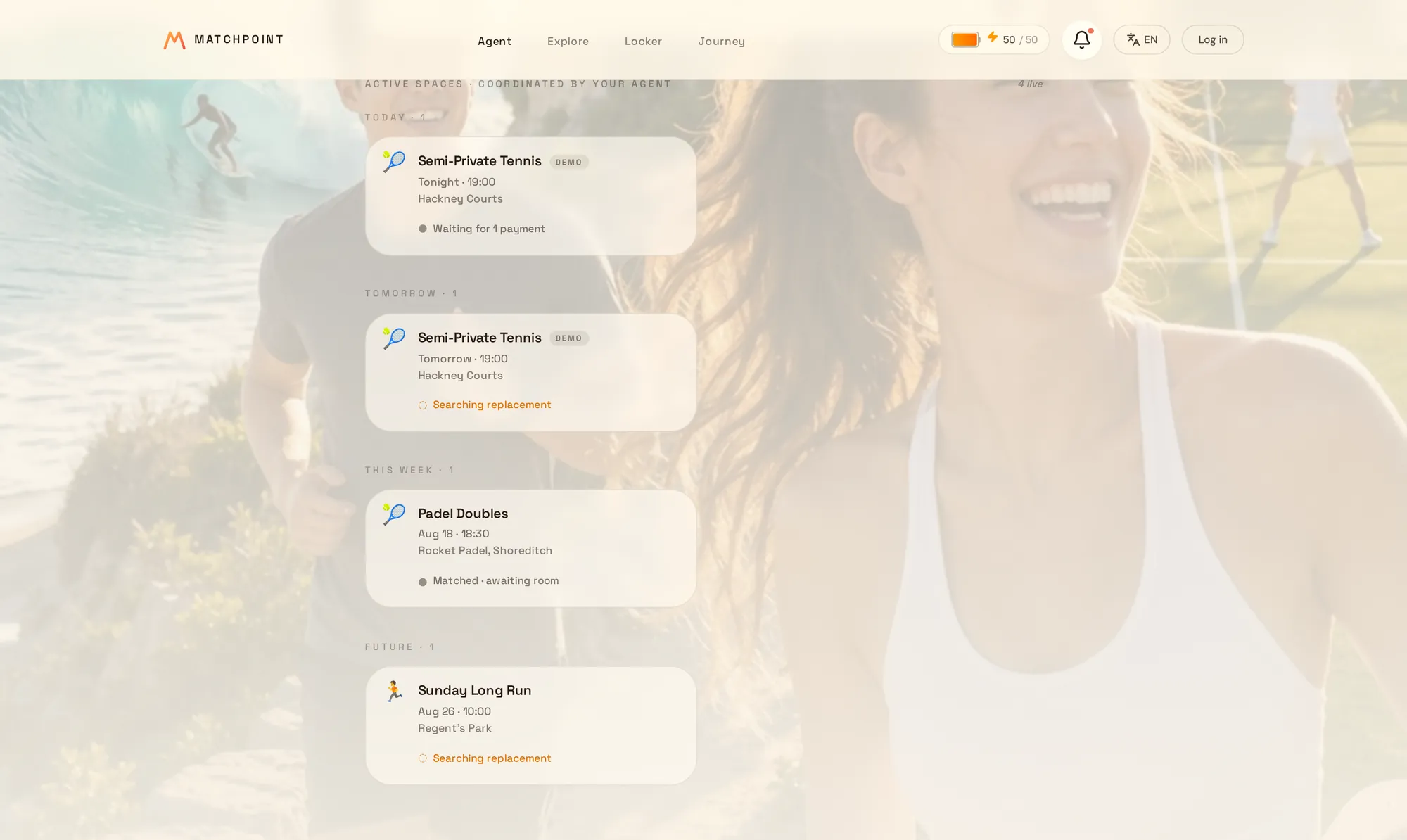Click "Tomorrow · 19:00" text
This screenshot has width=1407, height=840.
click(x=463, y=358)
